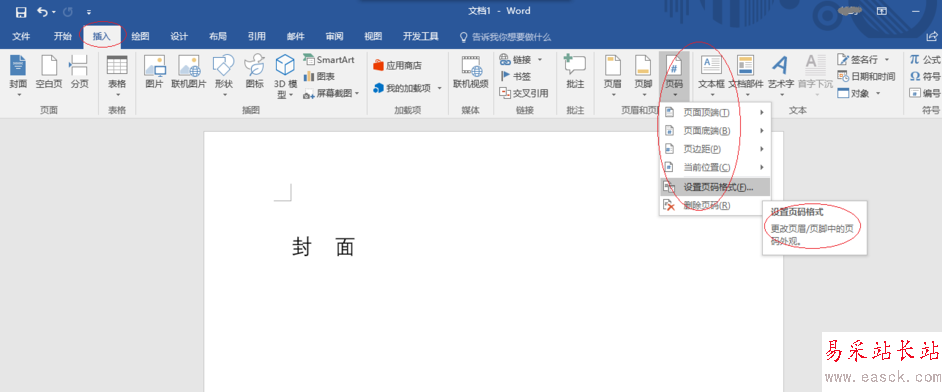Open the 形状 shapes gallery
The height and width of the screenshot is (392, 942).
pos(224,76)
